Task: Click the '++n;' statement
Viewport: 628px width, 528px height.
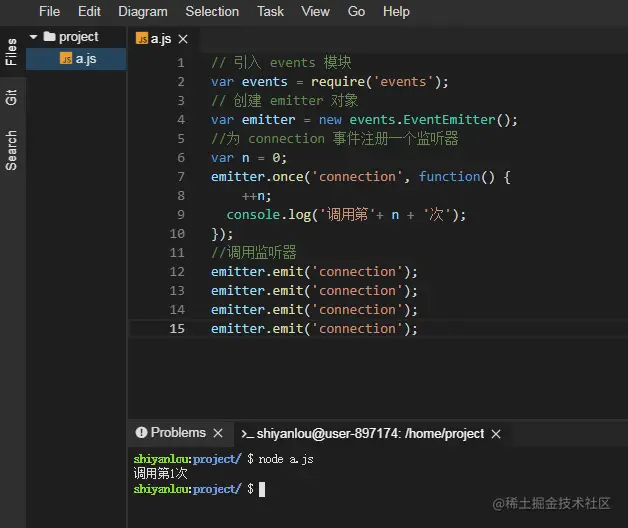Action: 256,196
